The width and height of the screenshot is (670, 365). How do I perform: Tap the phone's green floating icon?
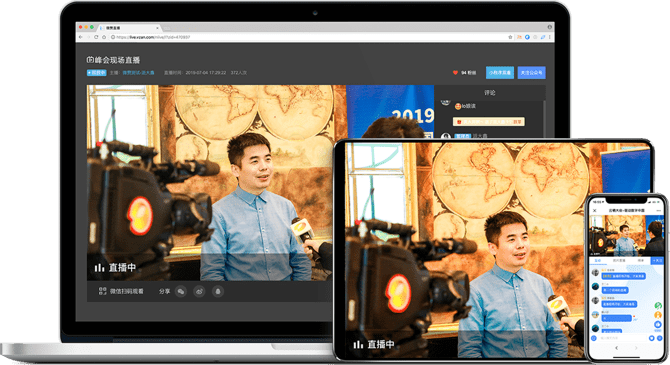coord(658,306)
